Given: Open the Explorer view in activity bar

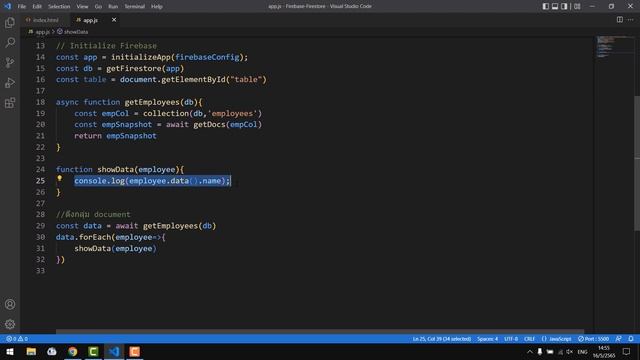Looking at the screenshot, I should [10, 23].
